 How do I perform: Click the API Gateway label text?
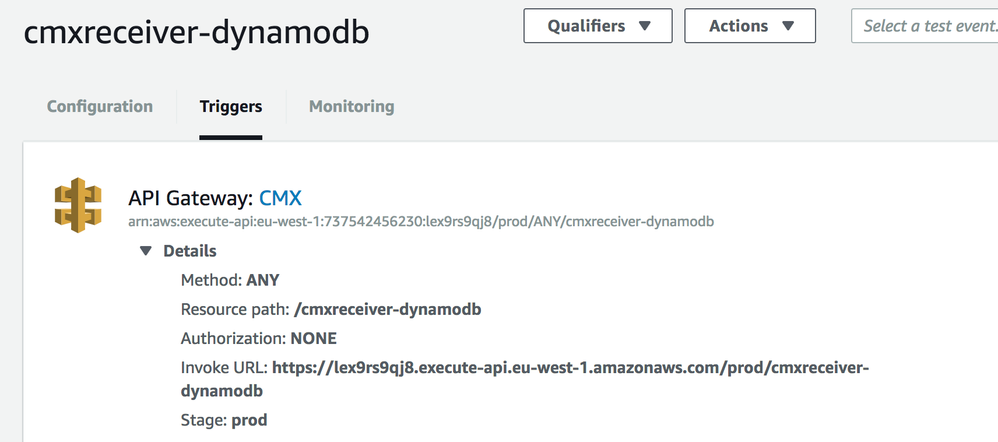point(190,199)
